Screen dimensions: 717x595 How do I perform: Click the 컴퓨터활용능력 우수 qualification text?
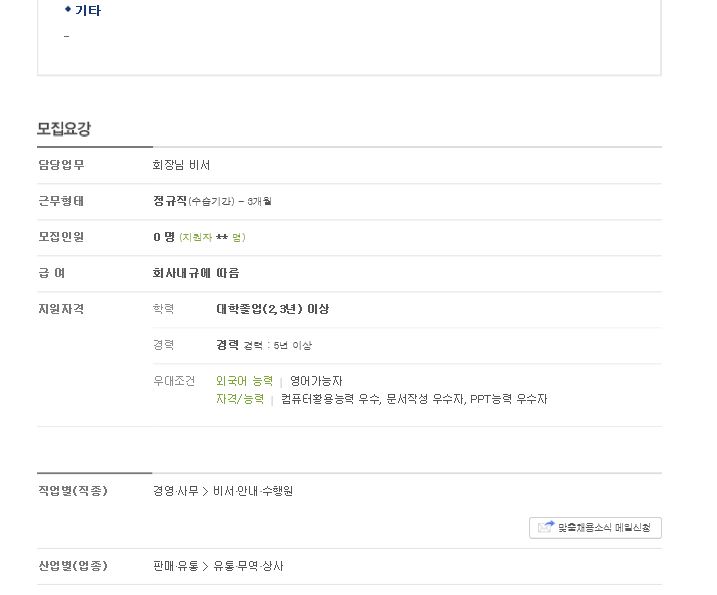(x=330, y=399)
